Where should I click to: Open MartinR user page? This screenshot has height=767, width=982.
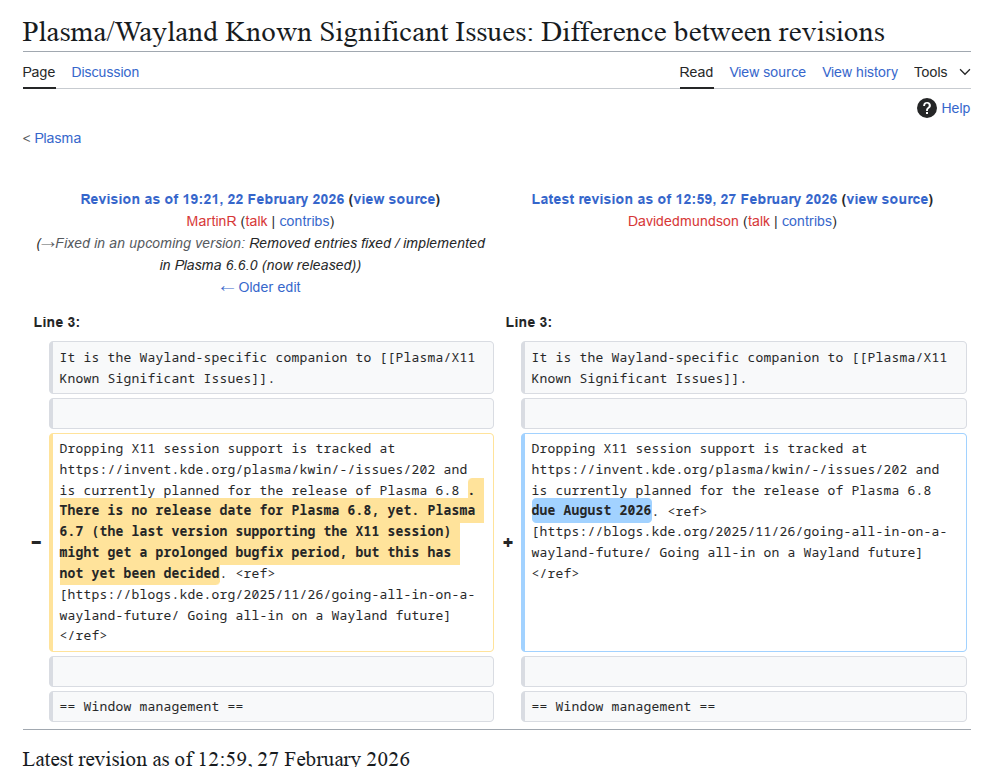(211, 221)
